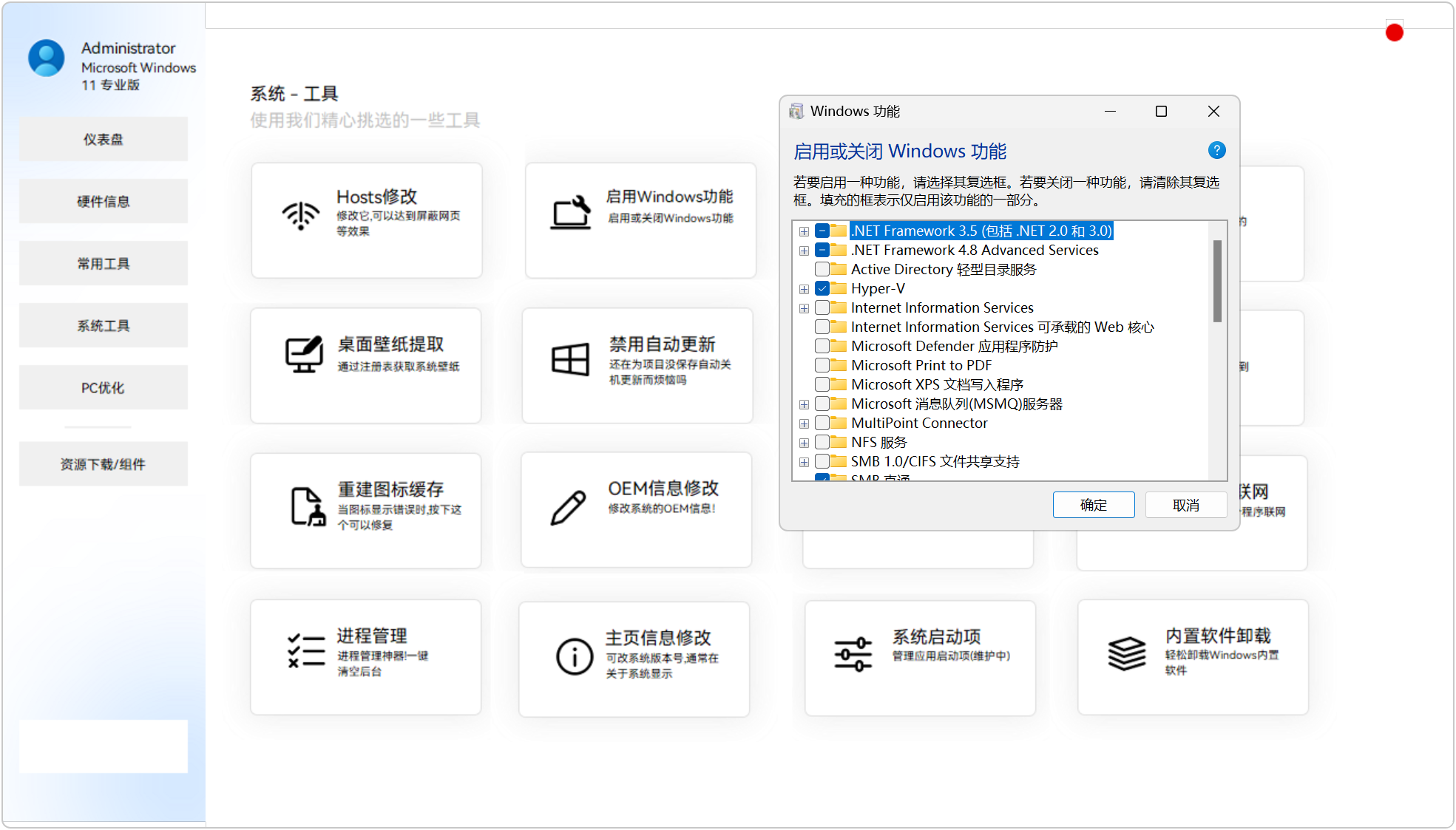
Task: Click the 系统启动项 sliders icon
Action: tap(853, 654)
